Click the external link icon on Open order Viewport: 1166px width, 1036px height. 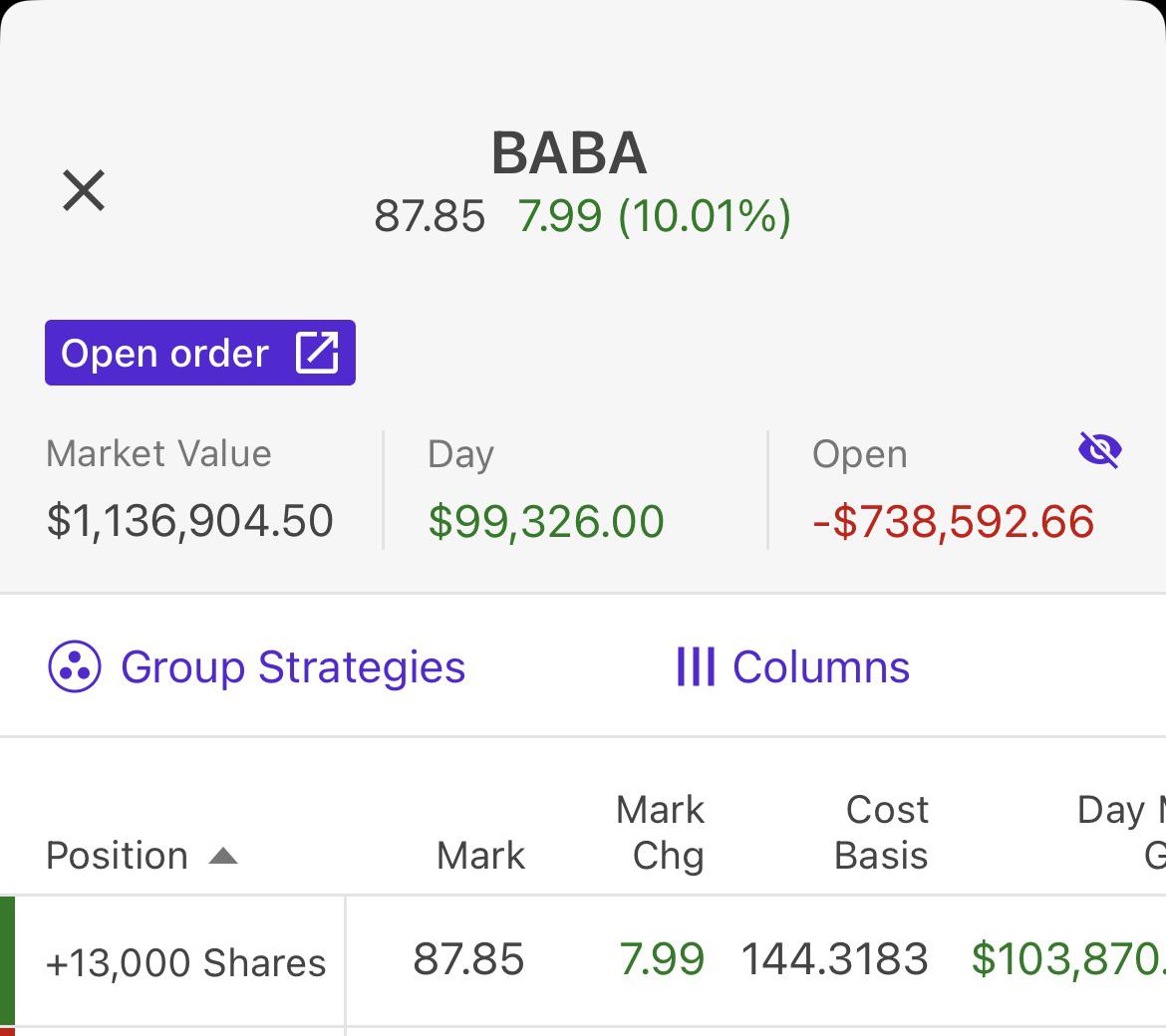[x=317, y=353]
